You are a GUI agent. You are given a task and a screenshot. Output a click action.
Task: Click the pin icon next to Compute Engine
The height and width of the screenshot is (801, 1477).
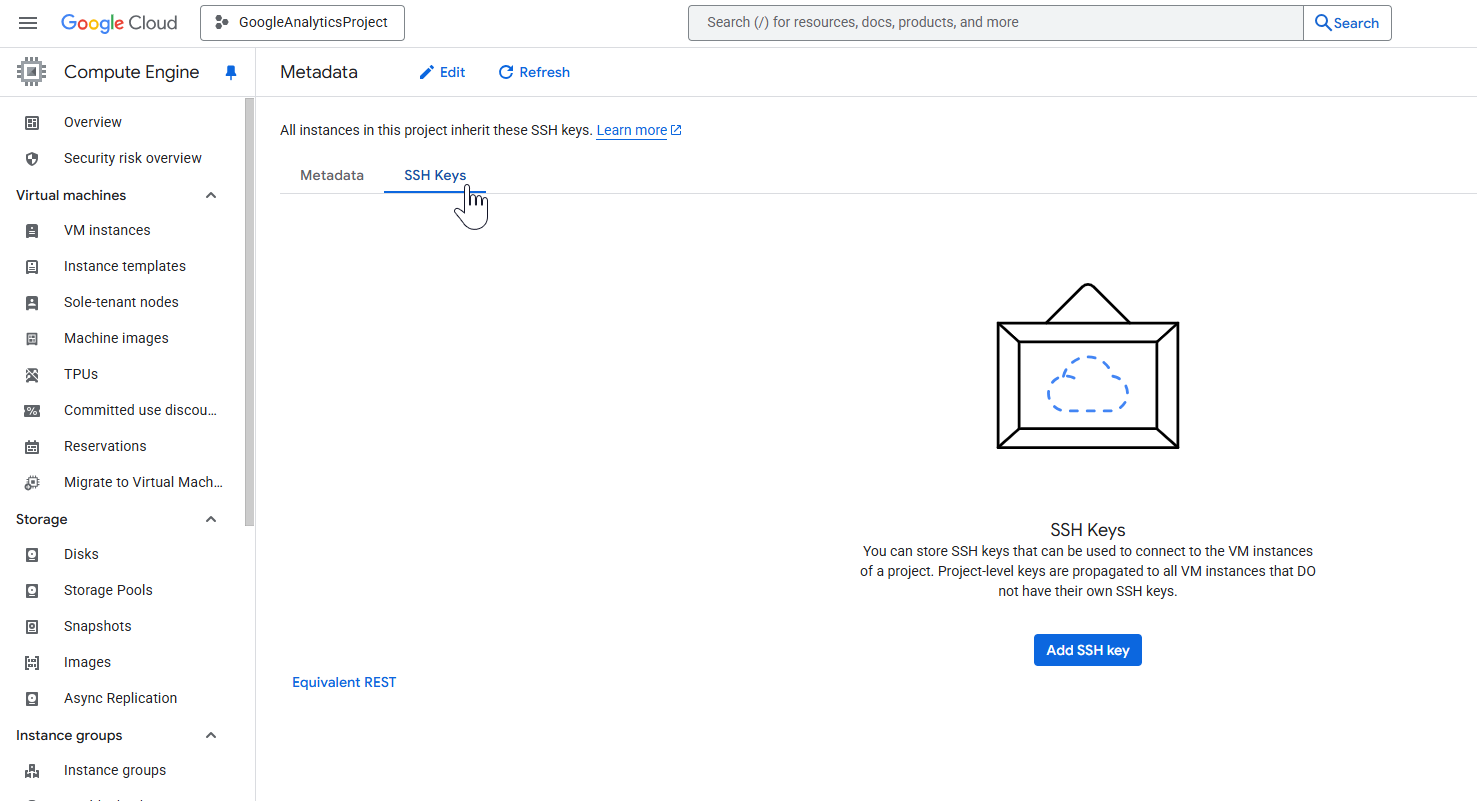pos(231,72)
